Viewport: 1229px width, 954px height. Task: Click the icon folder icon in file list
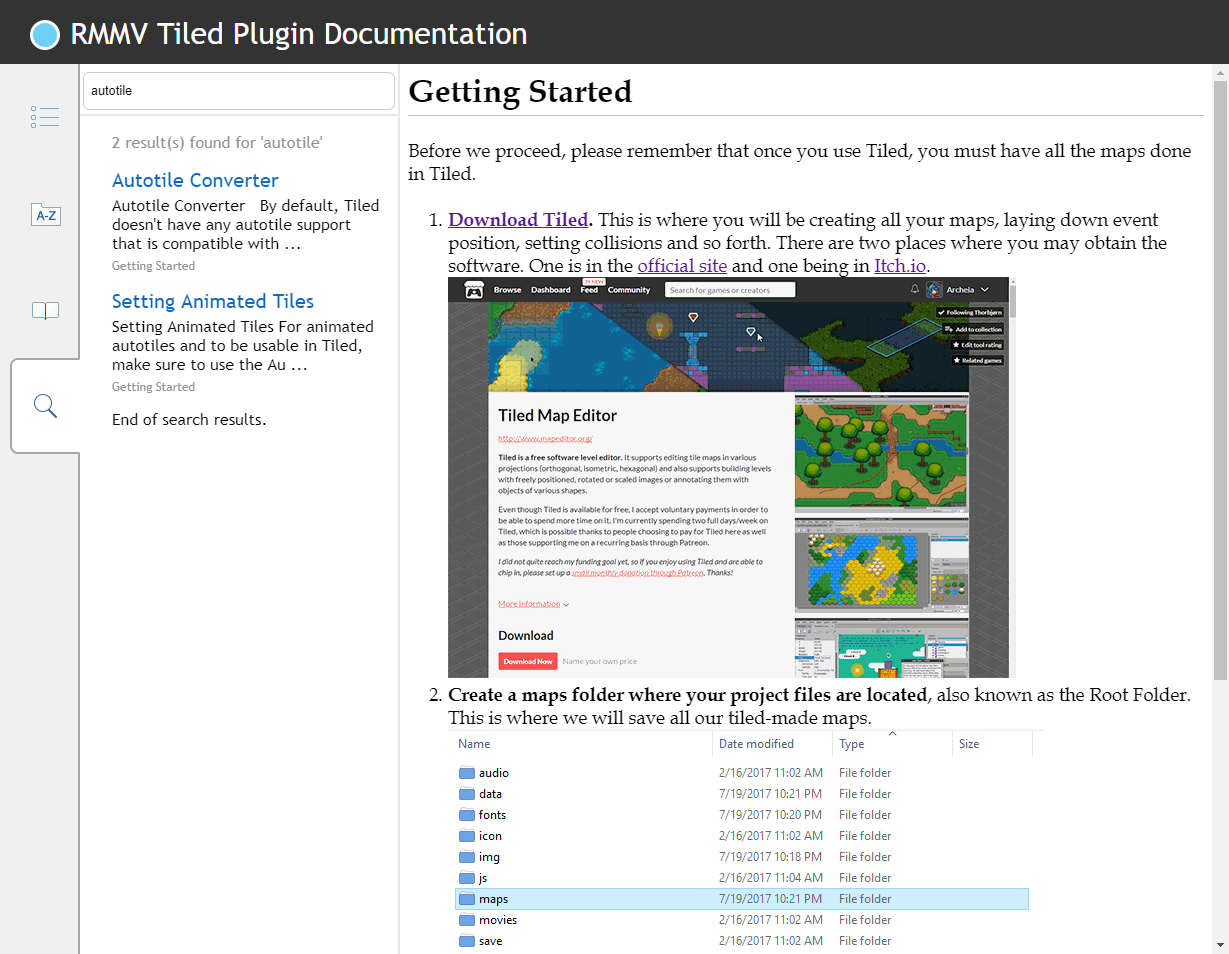tap(467, 836)
